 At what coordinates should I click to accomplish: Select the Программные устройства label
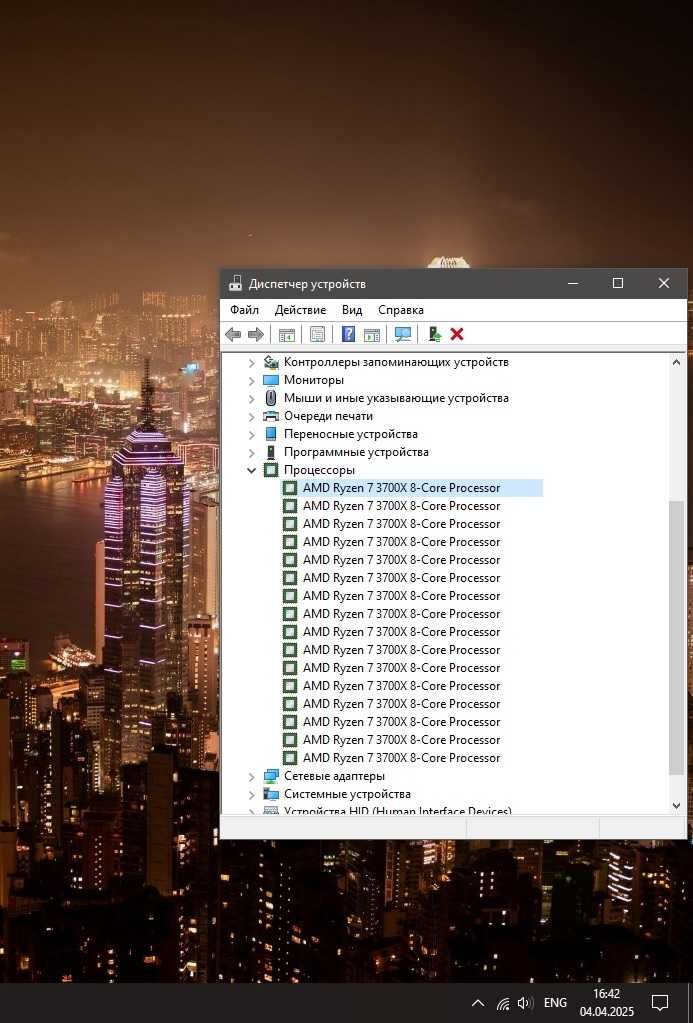(356, 452)
